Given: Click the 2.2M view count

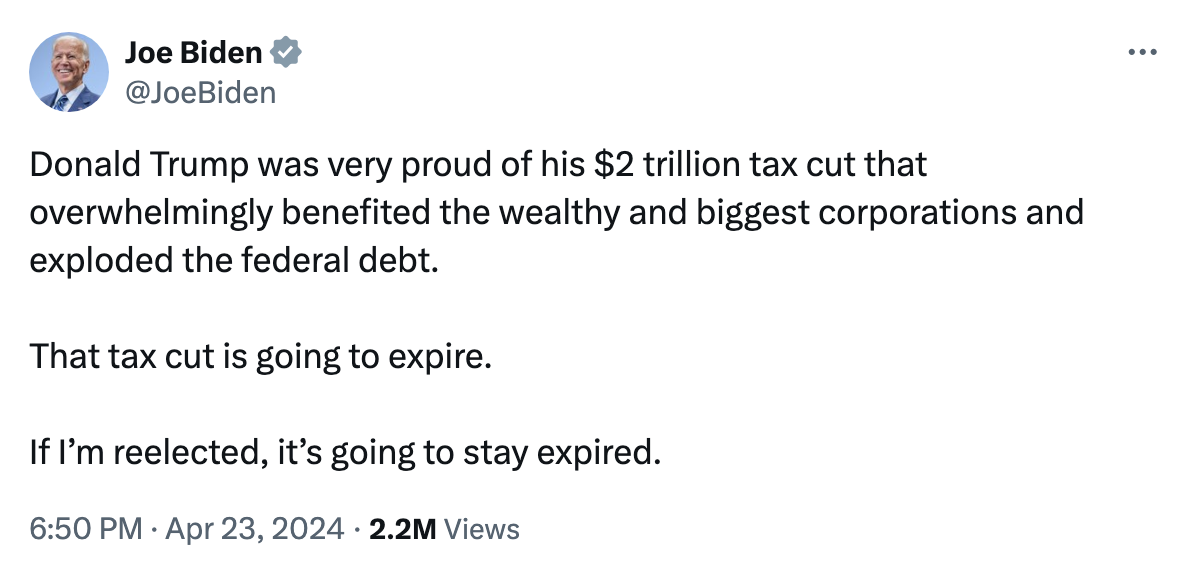Looking at the screenshot, I should coord(402,529).
